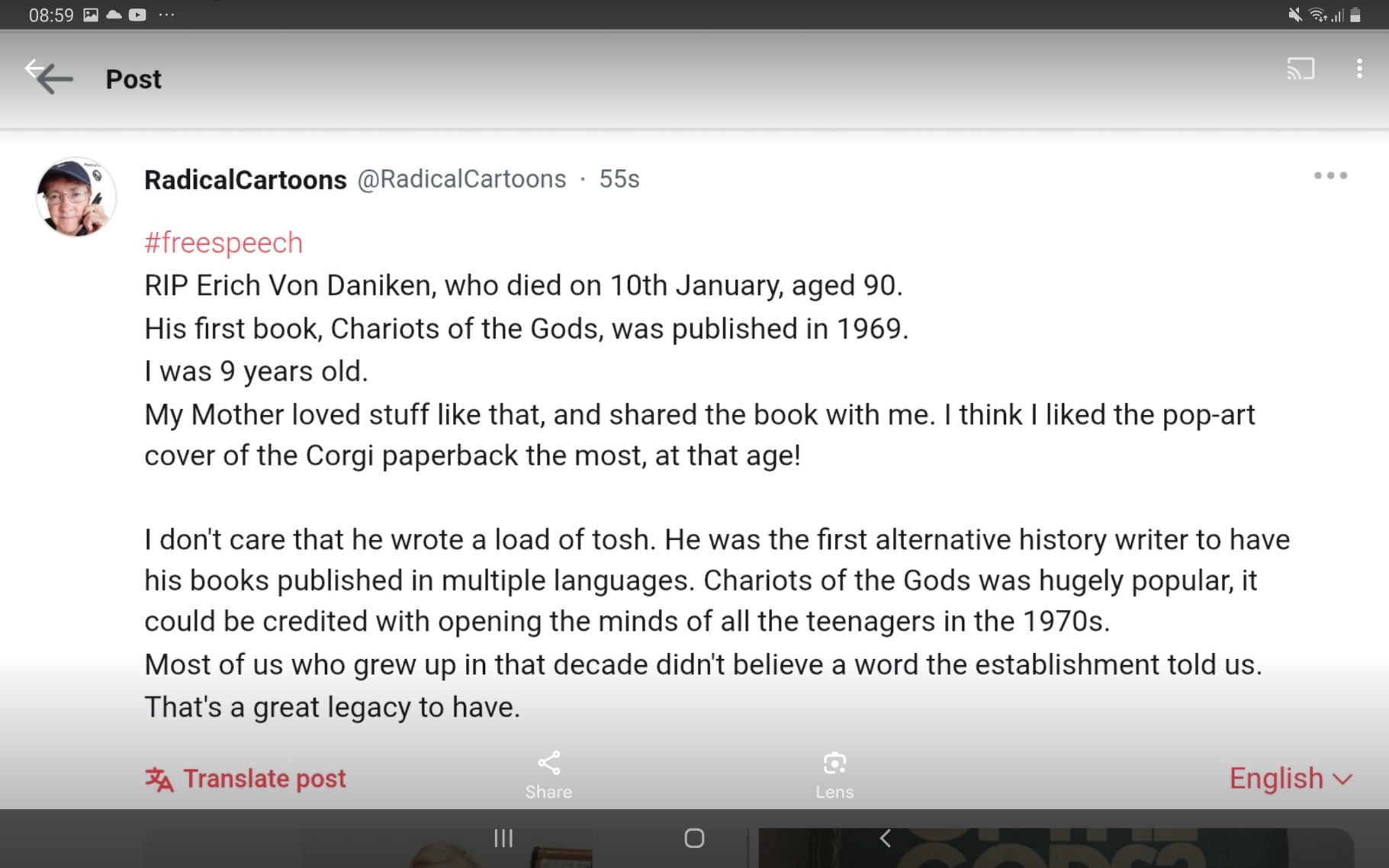
Task: Expand the English language dropdown
Action: [1290, 779]
